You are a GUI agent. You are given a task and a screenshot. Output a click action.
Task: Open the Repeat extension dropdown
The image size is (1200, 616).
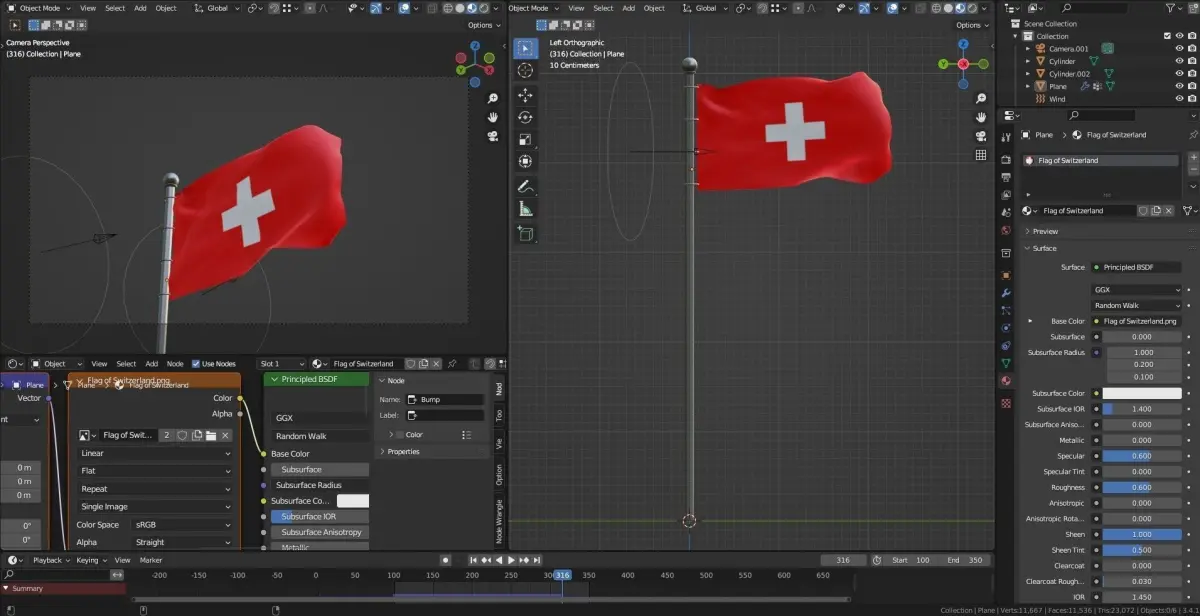coord(155,489)
